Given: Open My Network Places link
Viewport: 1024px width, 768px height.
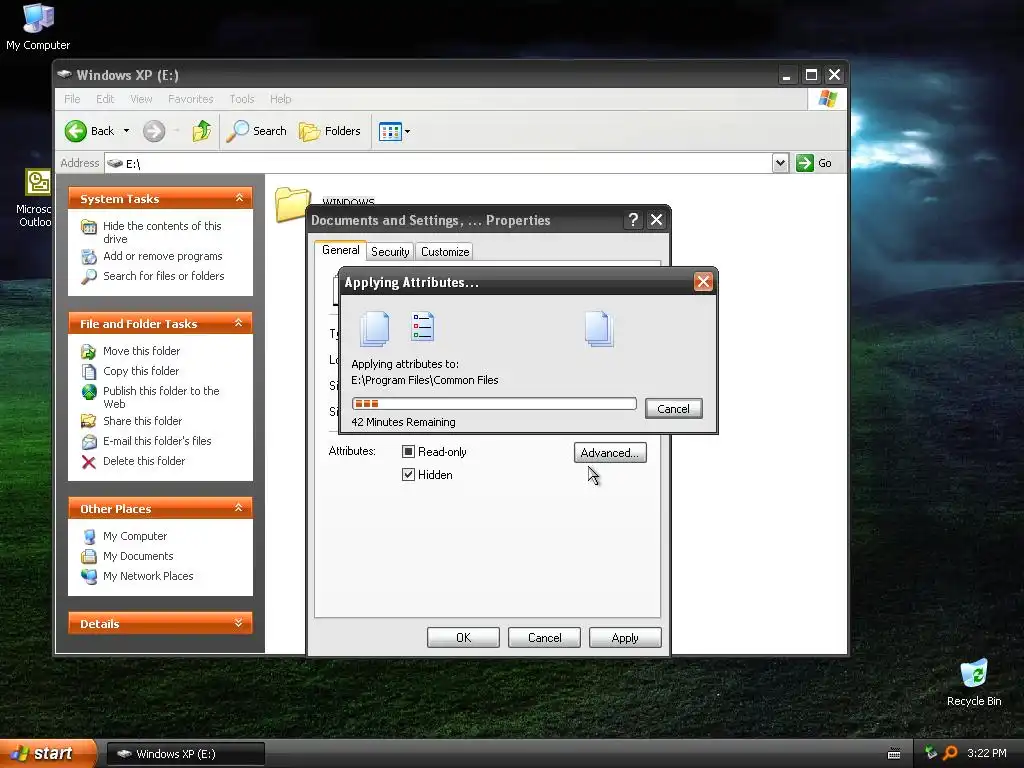Looking at the screenshot, I should [148, 576].
